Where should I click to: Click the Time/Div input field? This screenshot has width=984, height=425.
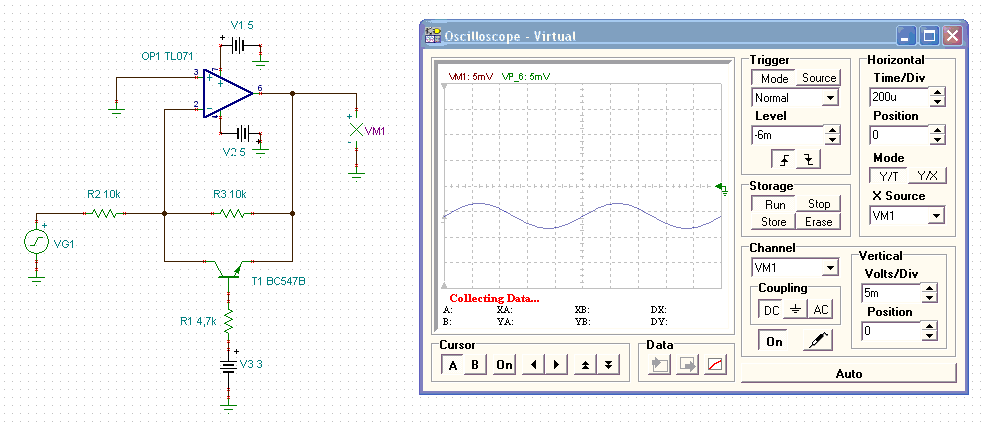coord(898,98)
